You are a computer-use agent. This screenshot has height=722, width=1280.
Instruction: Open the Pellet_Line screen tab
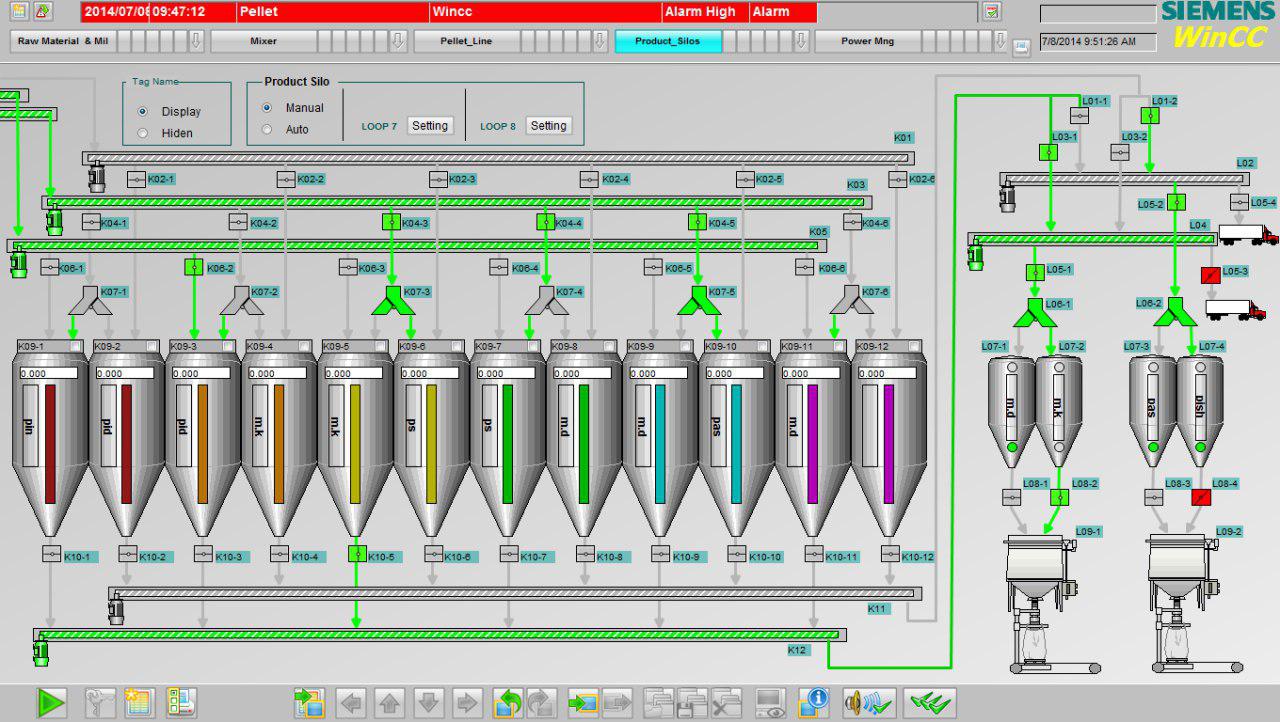click(x=466, y=41)
